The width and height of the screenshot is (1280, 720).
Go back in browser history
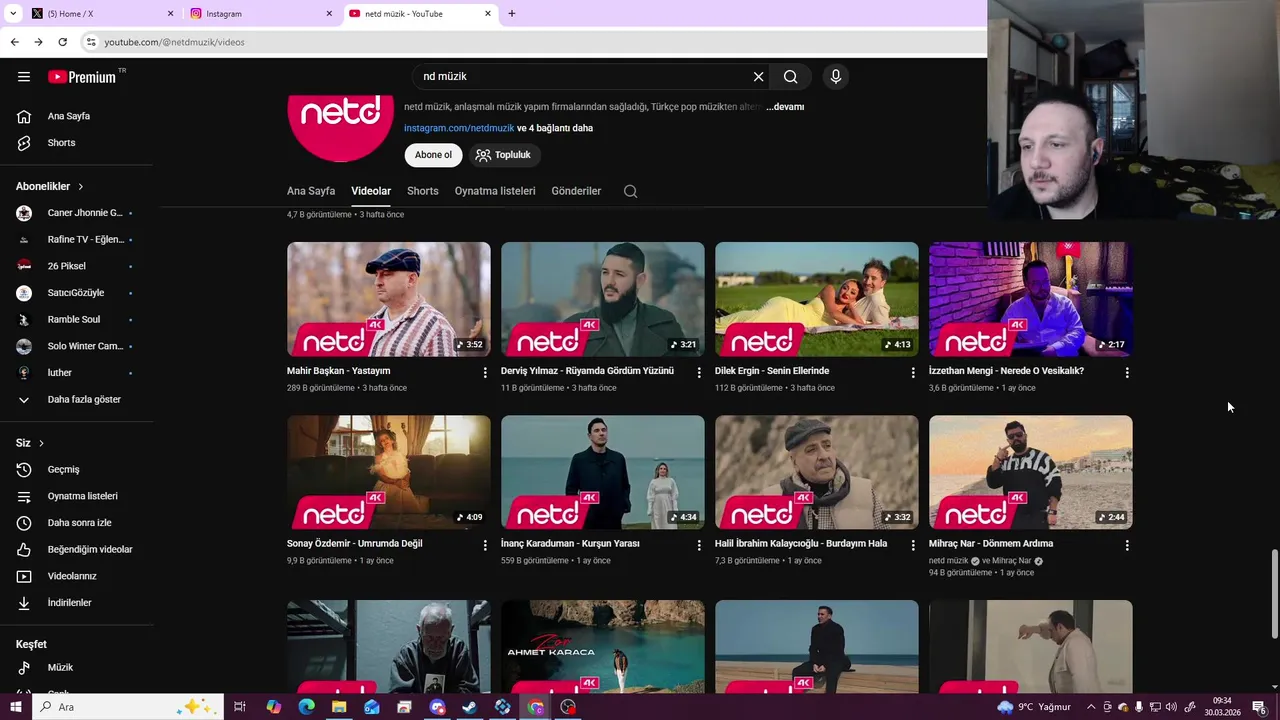pyautogui.click(x=14, y=42)
